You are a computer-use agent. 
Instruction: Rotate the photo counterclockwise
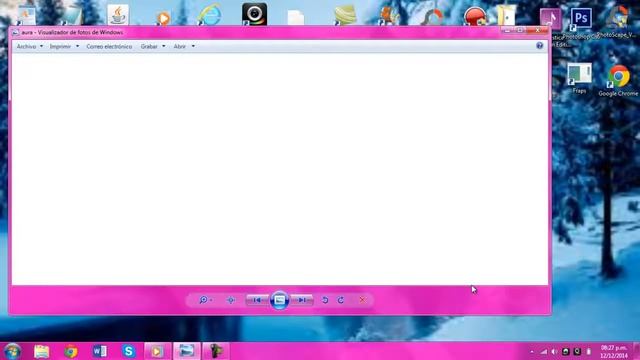[x=325, y=300]
